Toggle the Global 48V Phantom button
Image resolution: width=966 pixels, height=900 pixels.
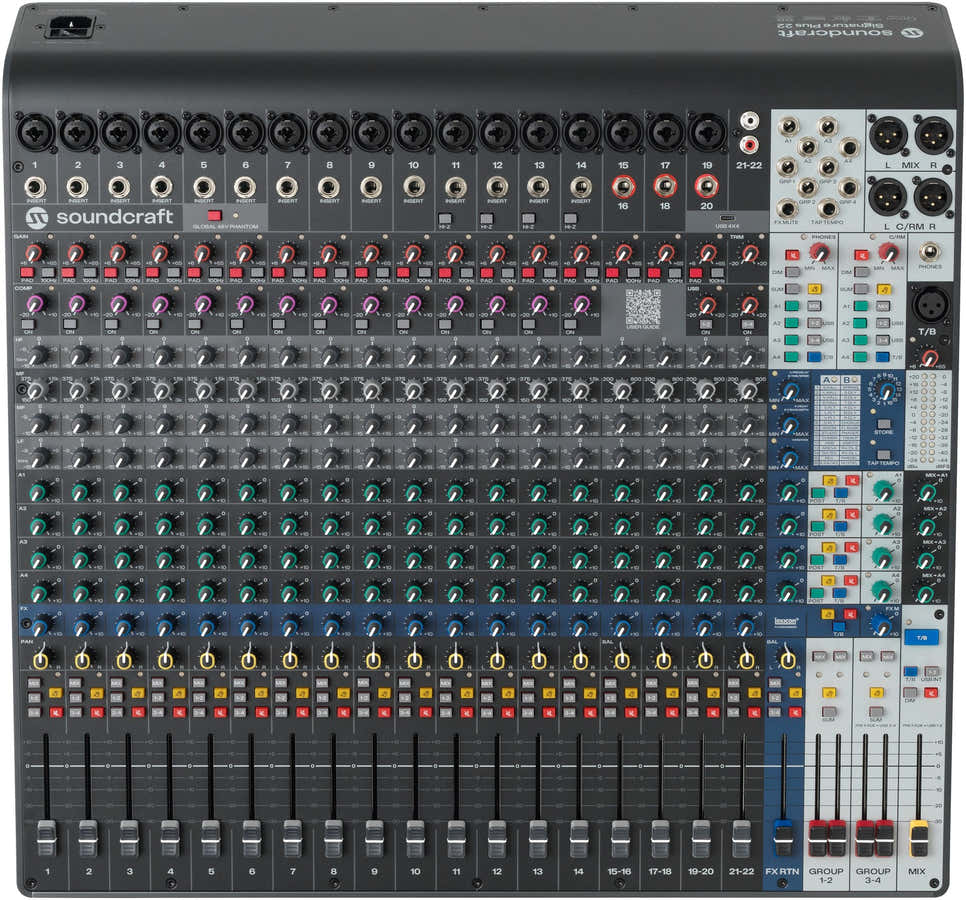[x=214, y=216]
